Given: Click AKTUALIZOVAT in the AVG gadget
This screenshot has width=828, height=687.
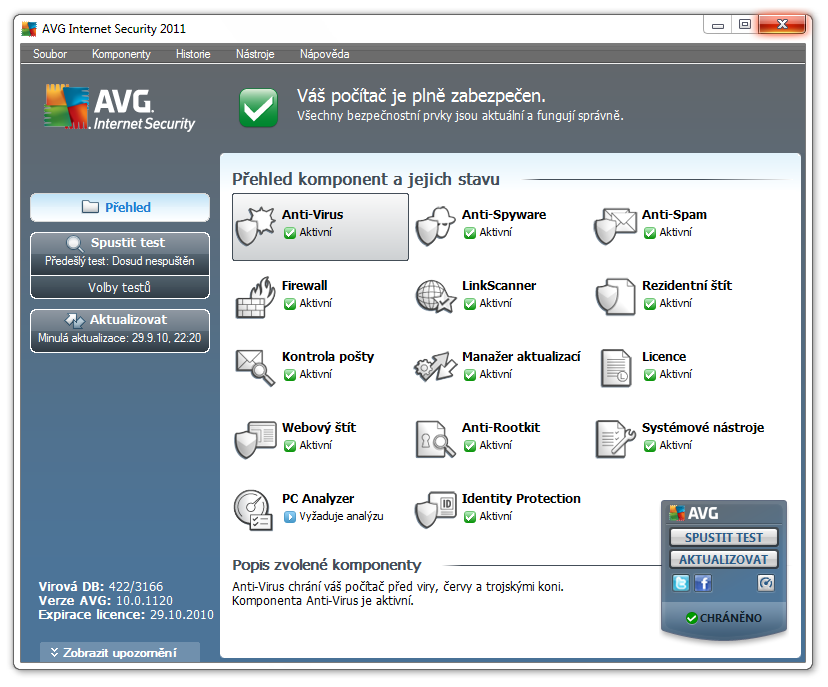Looking at the screenshot, I should click(x=723, y=560).
